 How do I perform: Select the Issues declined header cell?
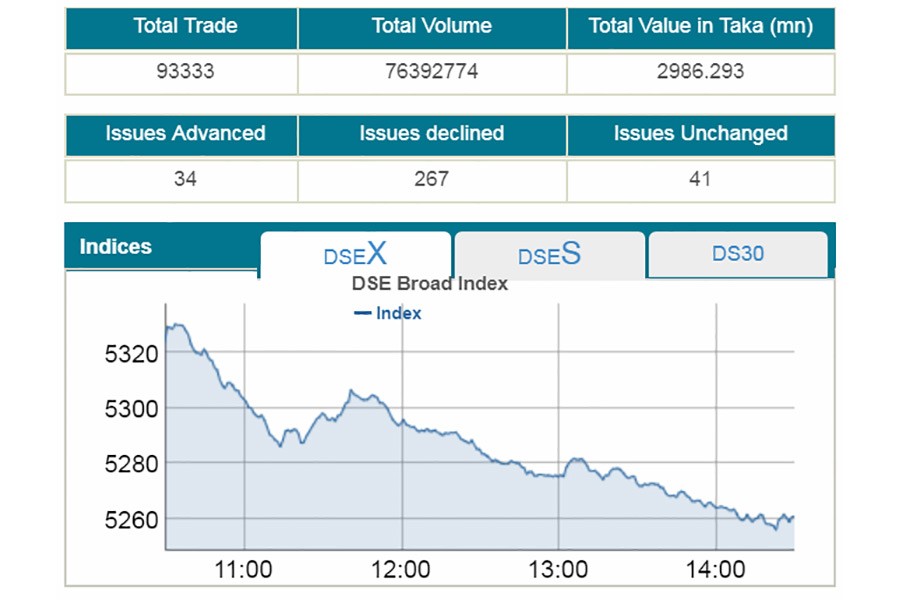click(432, 134)
